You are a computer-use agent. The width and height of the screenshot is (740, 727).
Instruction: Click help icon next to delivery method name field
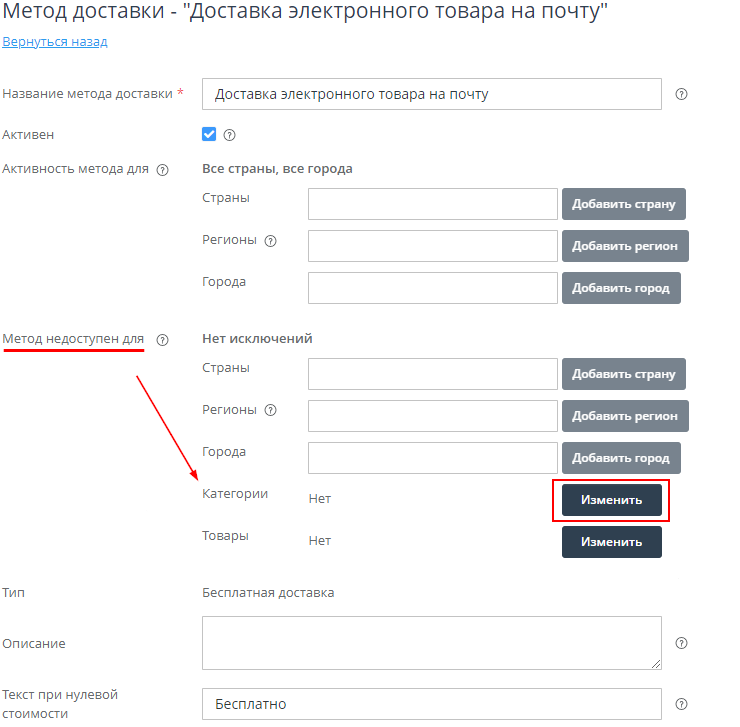pyautogui.click(x=682, y=94)
